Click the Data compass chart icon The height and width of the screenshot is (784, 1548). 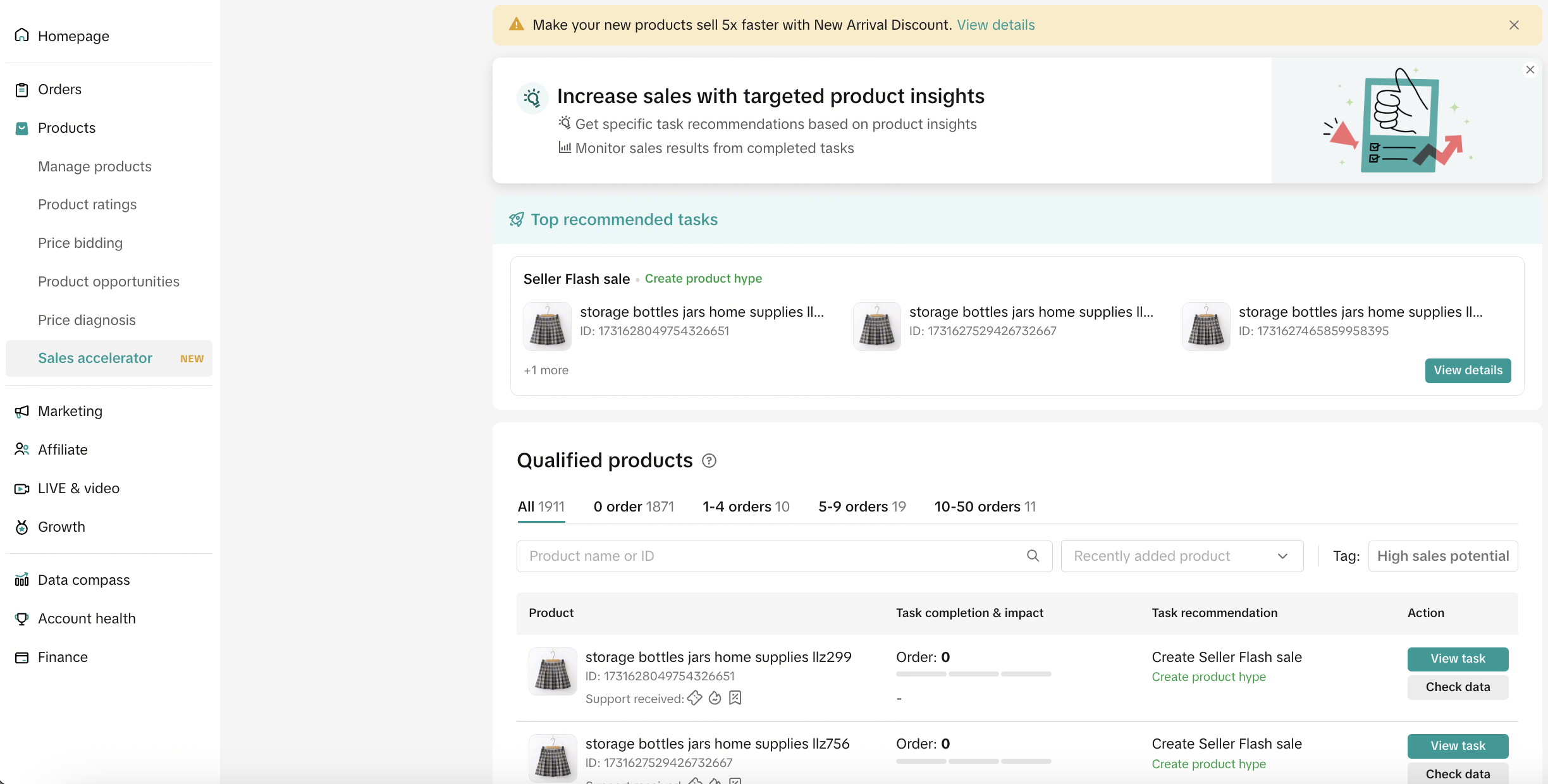point(22,580)
